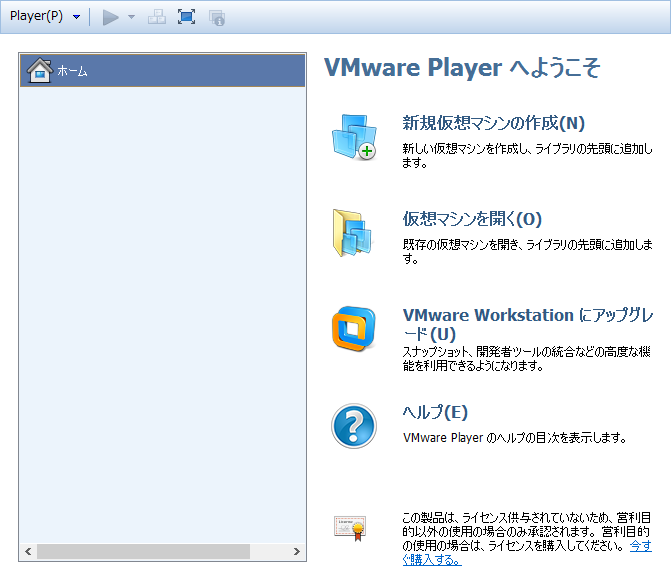The image size is (671, 580).
Task: Click the new virtual machine icon
Action: pyautogui.click(x=354, y=137)
